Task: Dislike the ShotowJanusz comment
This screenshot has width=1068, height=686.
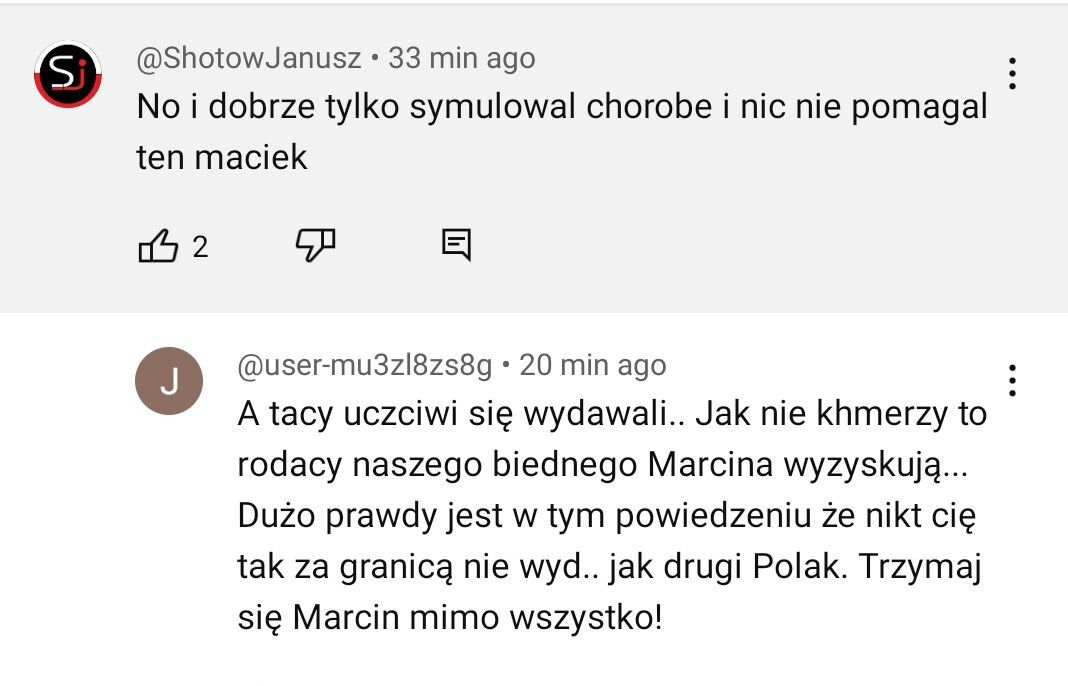Action: (x=315, y=244)
